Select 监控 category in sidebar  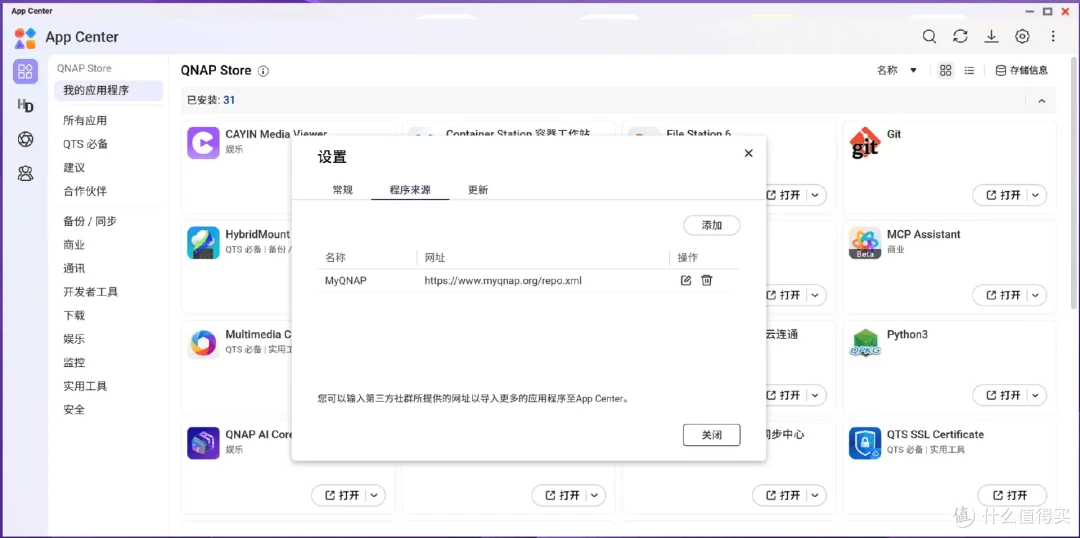click(x=74, y=362)
